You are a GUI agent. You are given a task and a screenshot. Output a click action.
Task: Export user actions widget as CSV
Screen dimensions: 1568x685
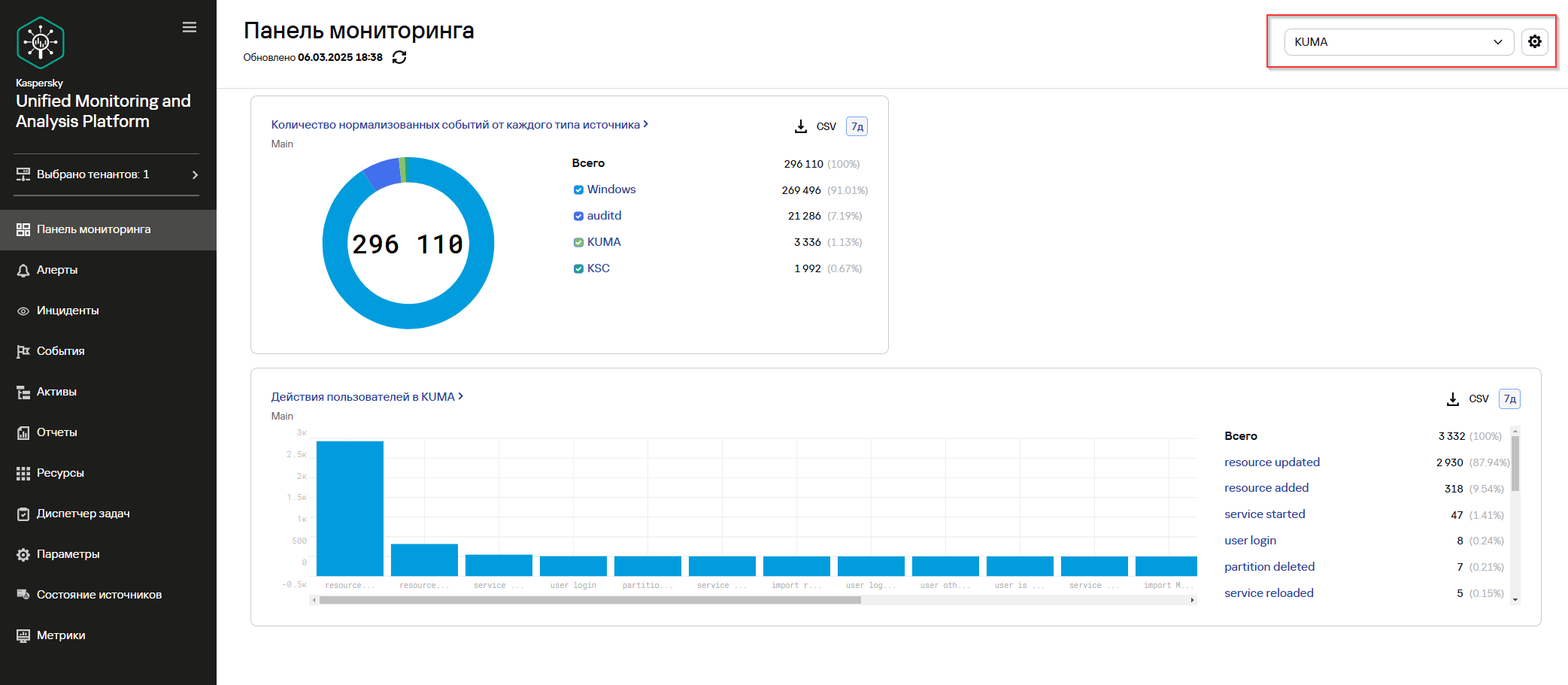click(x=1479, y=399)
